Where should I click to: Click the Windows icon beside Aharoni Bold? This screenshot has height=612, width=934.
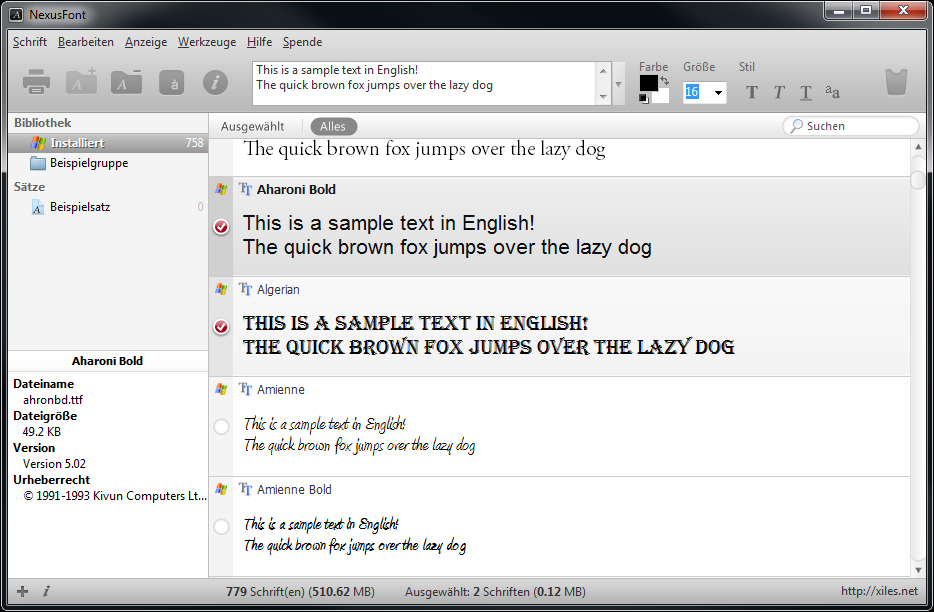pos(221,189)
